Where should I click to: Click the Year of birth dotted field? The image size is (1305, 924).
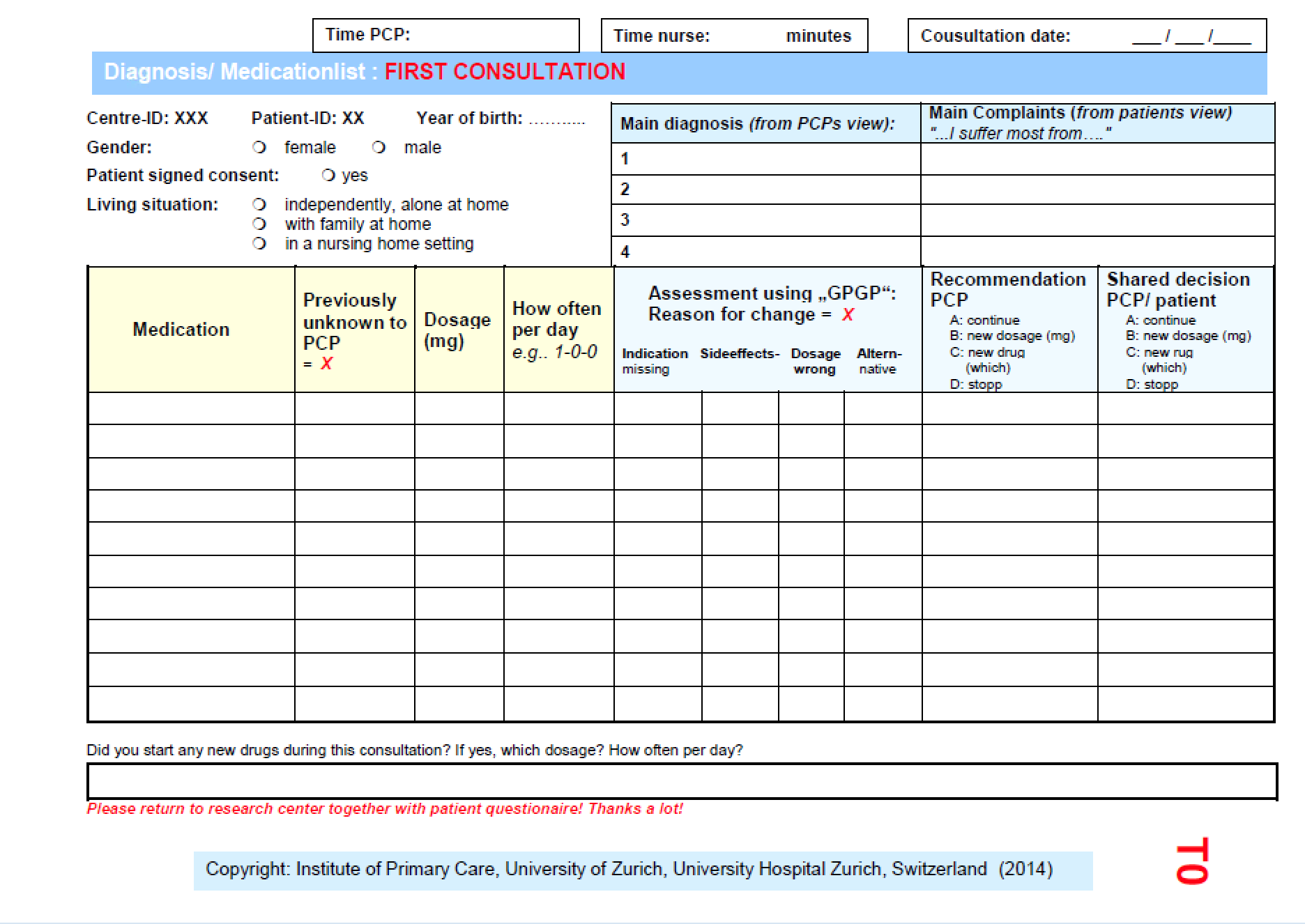tap(556, 120)
